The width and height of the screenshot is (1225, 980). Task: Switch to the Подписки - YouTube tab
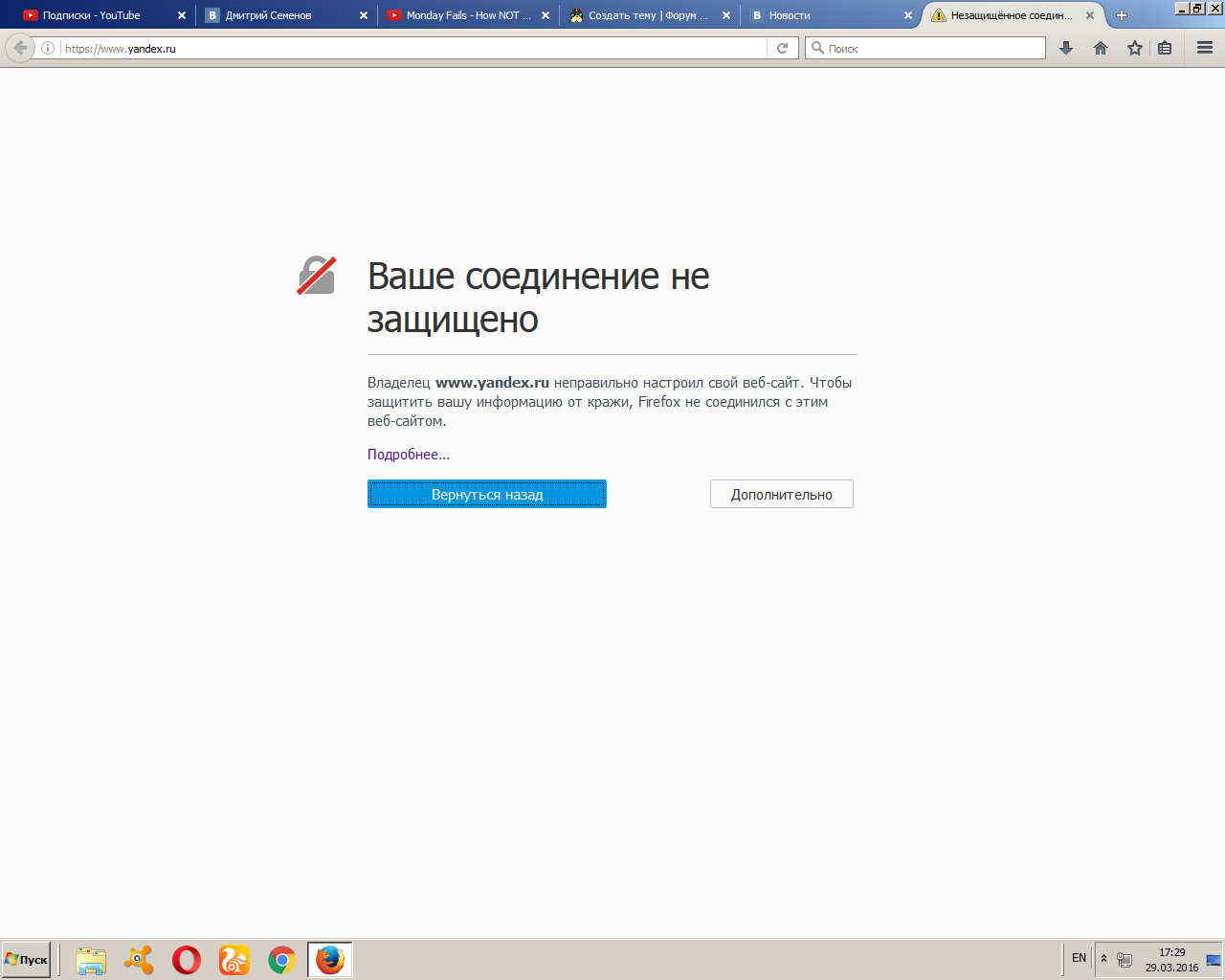[105, 15]
